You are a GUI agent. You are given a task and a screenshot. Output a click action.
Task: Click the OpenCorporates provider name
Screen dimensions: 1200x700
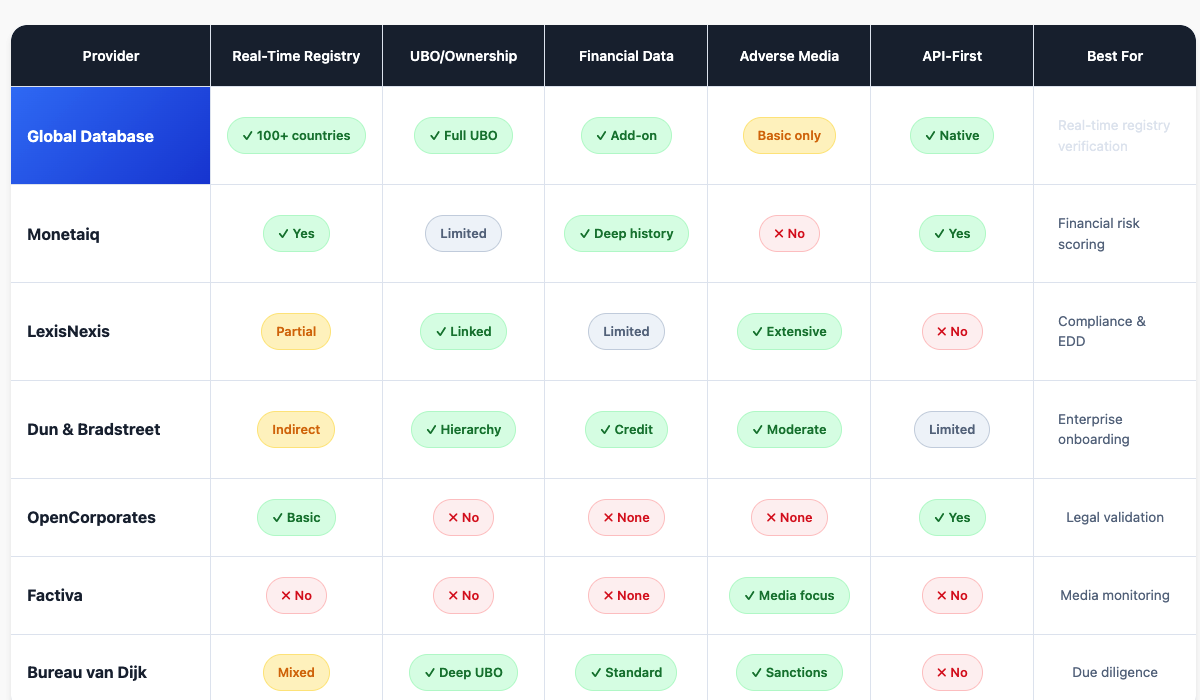click(x=91, y=518)
